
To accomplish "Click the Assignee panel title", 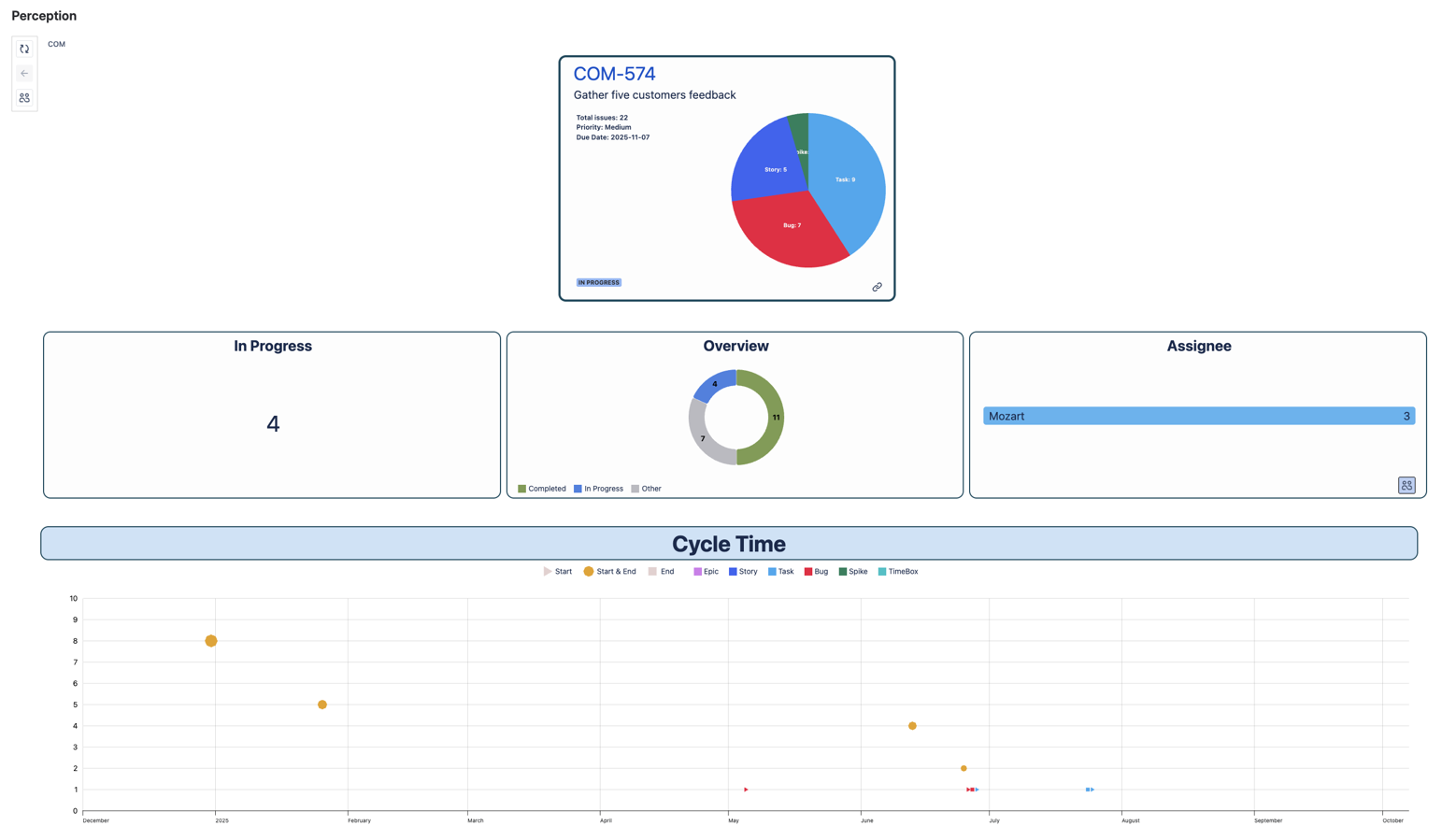I will pos(1199,346).
